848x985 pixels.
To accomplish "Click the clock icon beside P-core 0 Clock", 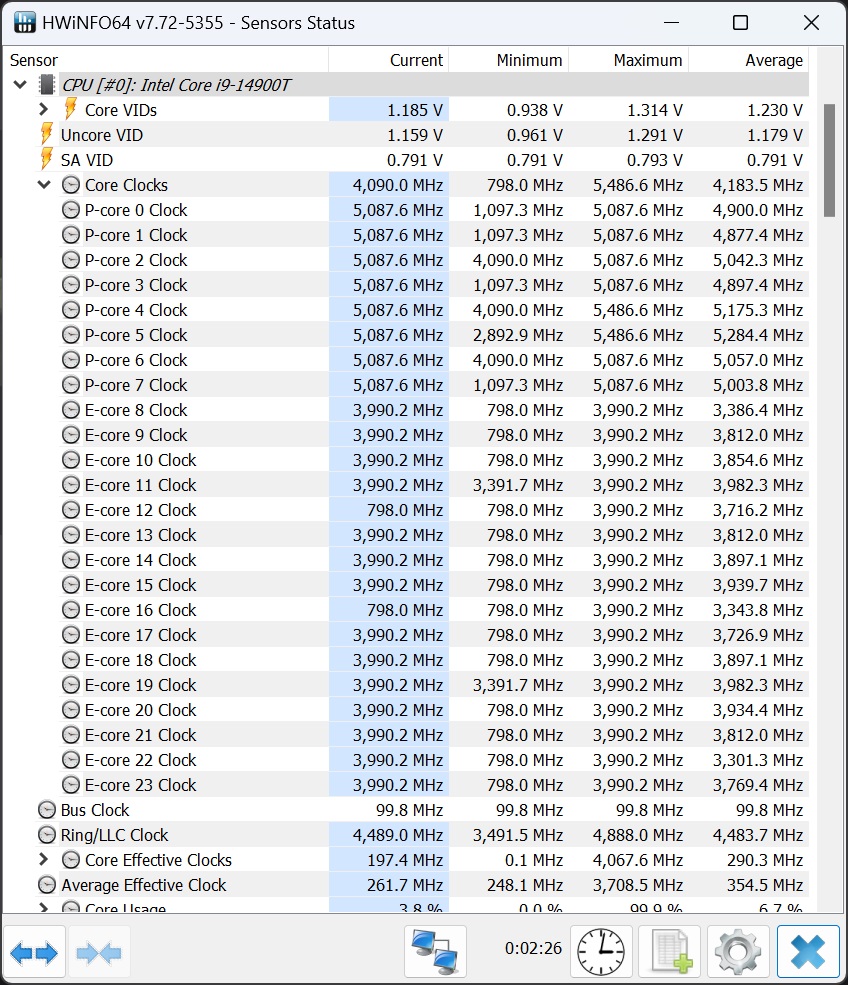I will coord(71,210).
